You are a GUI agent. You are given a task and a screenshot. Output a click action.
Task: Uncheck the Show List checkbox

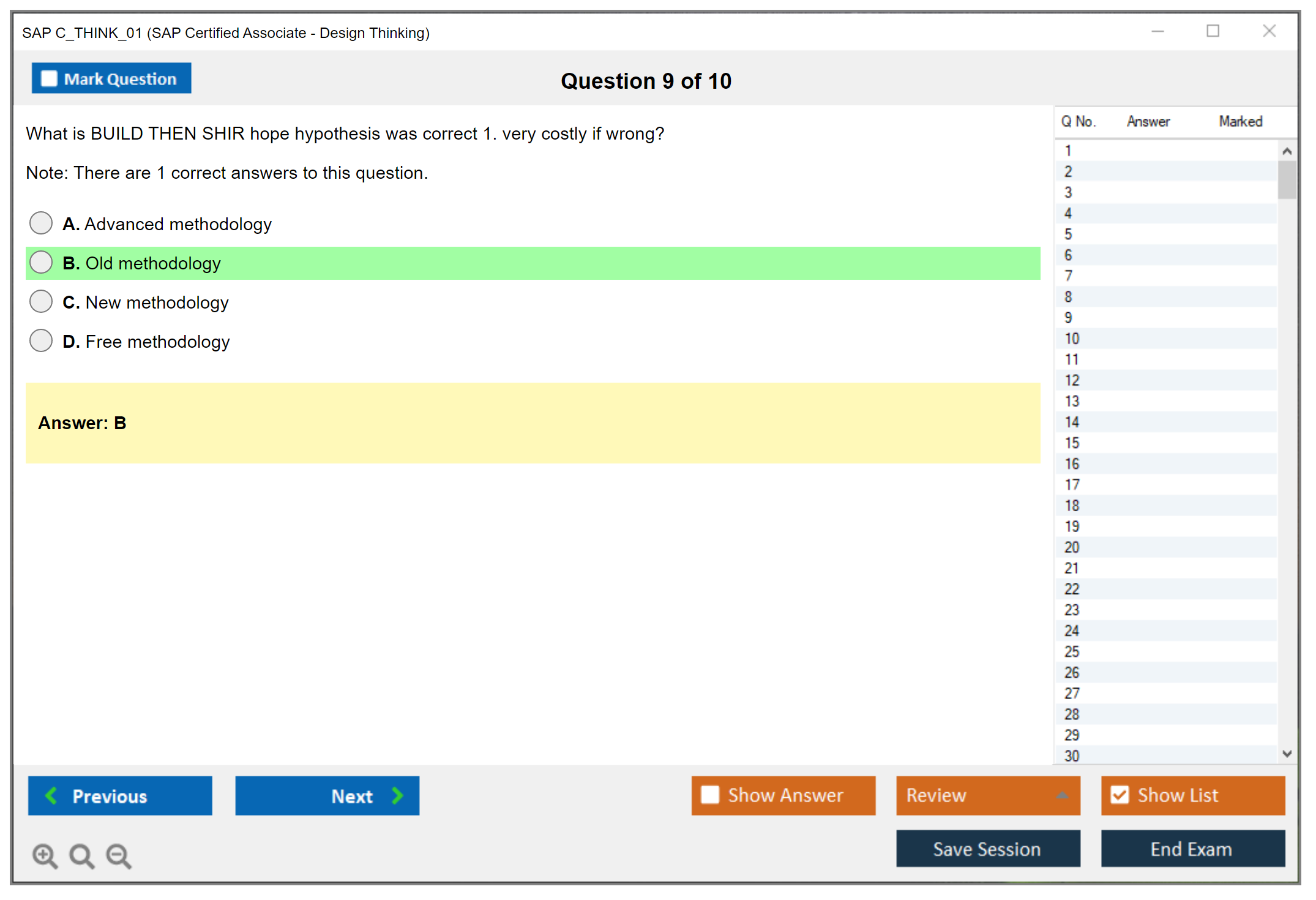pos(1120,795)
